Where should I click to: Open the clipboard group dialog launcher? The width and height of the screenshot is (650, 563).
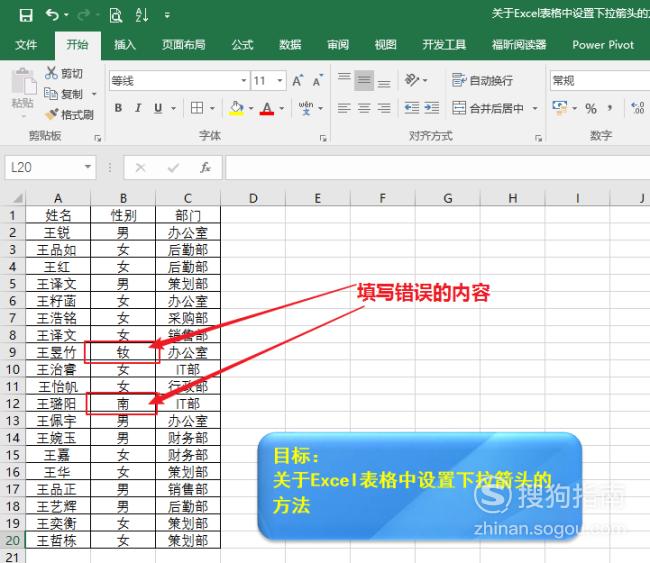point(98,138)
